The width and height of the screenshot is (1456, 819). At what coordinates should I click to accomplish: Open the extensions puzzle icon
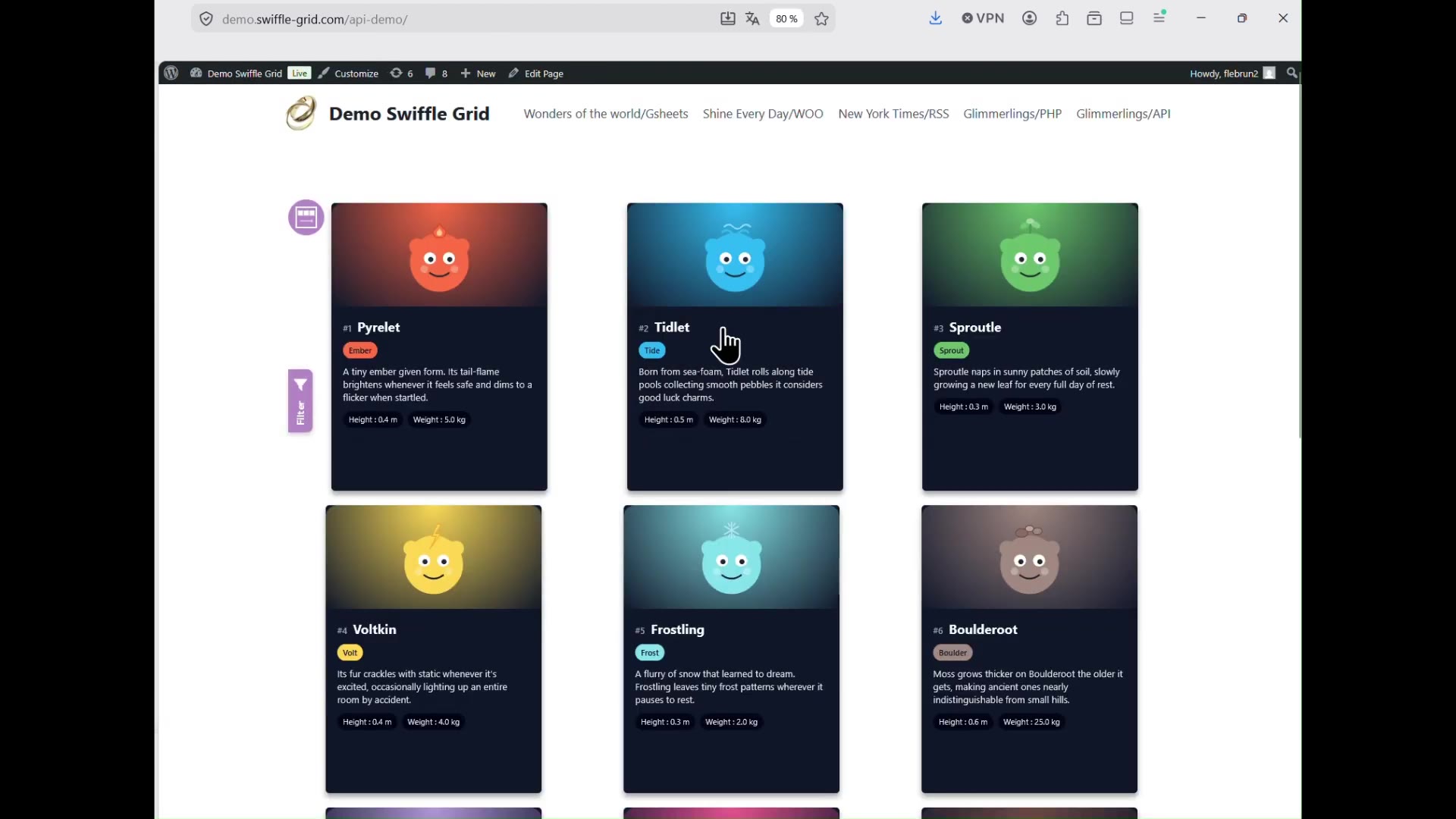point(1062,18)
